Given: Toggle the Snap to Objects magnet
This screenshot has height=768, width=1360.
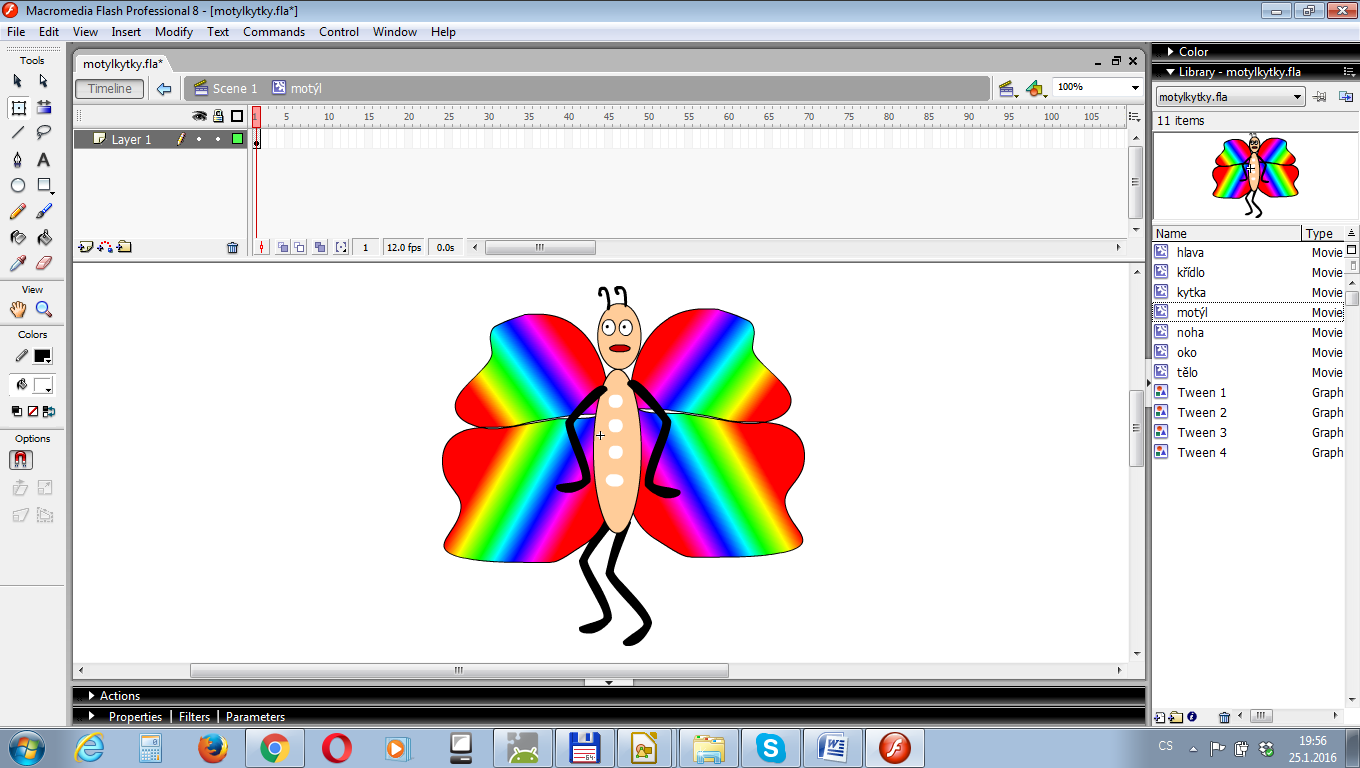Looking at the screenshot, I should click(x=21, y=460).
